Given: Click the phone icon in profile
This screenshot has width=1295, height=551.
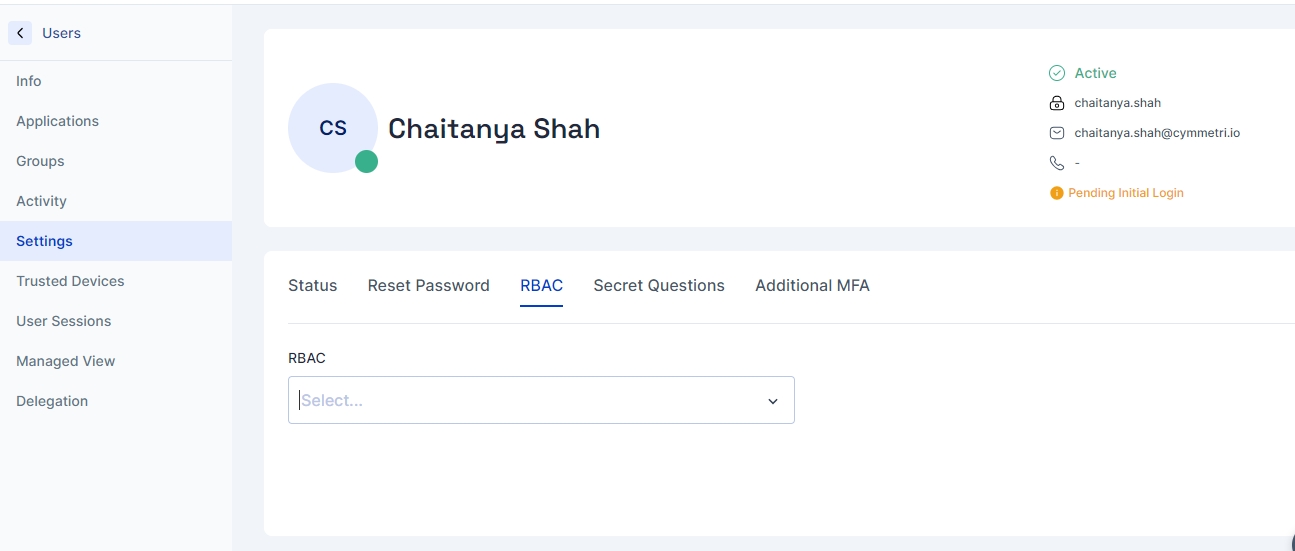Looking at the screenshot, I should click(x=1057, y=163).
